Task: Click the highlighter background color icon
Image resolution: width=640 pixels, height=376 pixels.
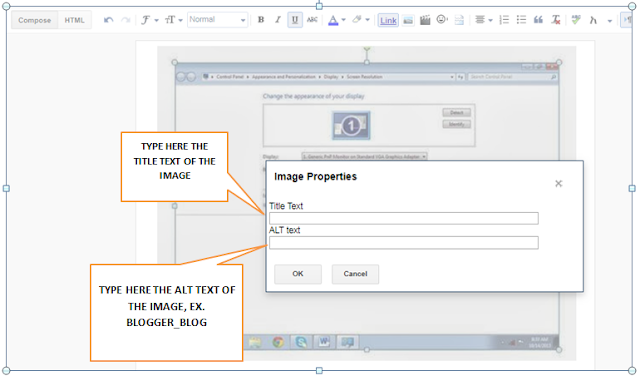Action: [x=357, y=19]
